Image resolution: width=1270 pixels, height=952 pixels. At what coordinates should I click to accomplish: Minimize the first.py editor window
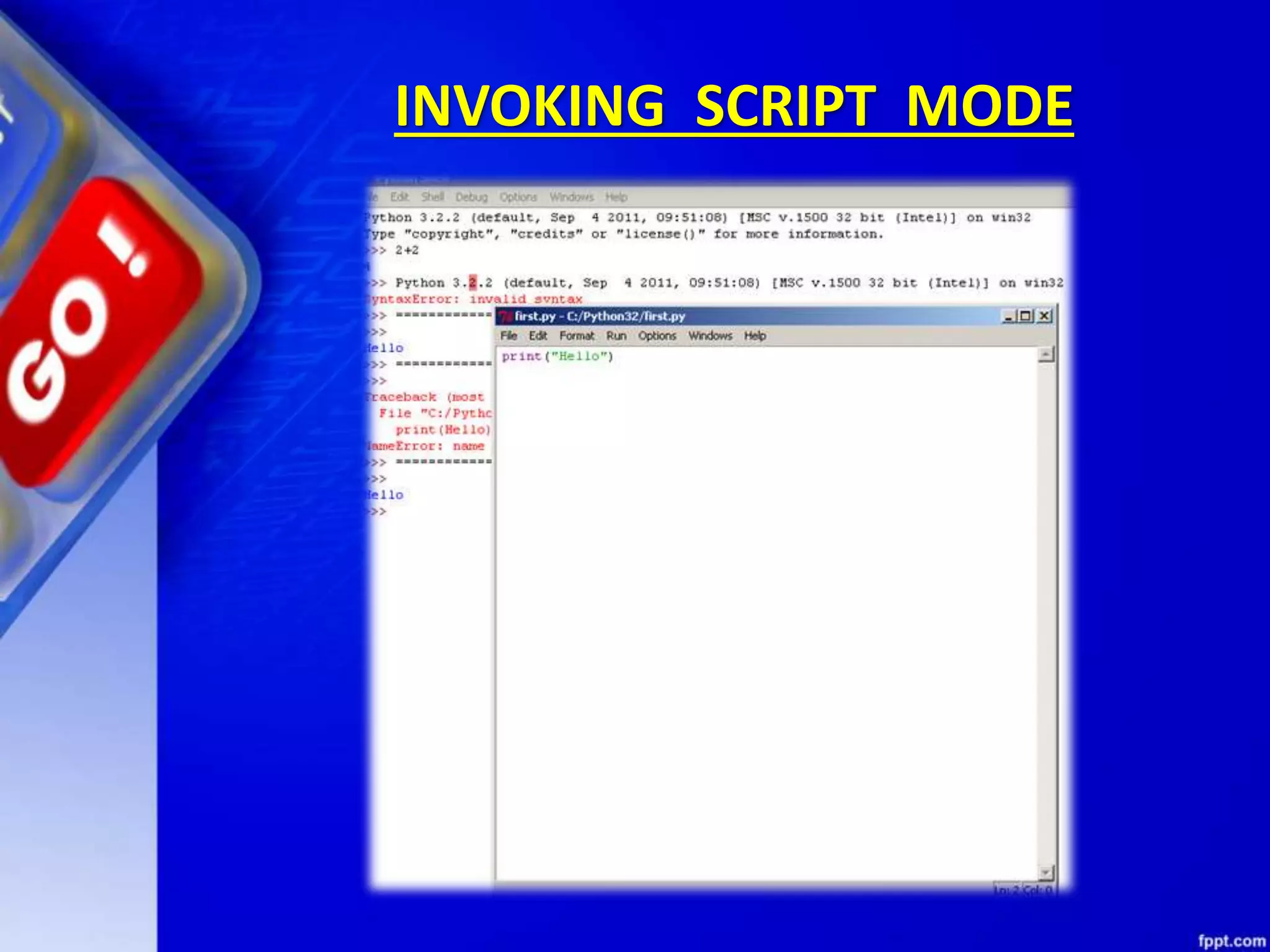1008,317
